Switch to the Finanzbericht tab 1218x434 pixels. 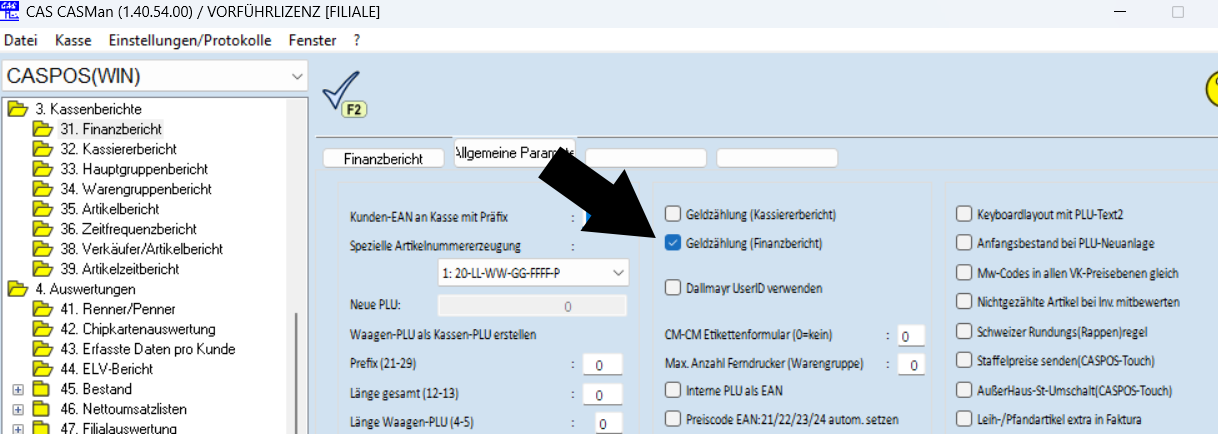pyautogui.click(x=383, y=158)
